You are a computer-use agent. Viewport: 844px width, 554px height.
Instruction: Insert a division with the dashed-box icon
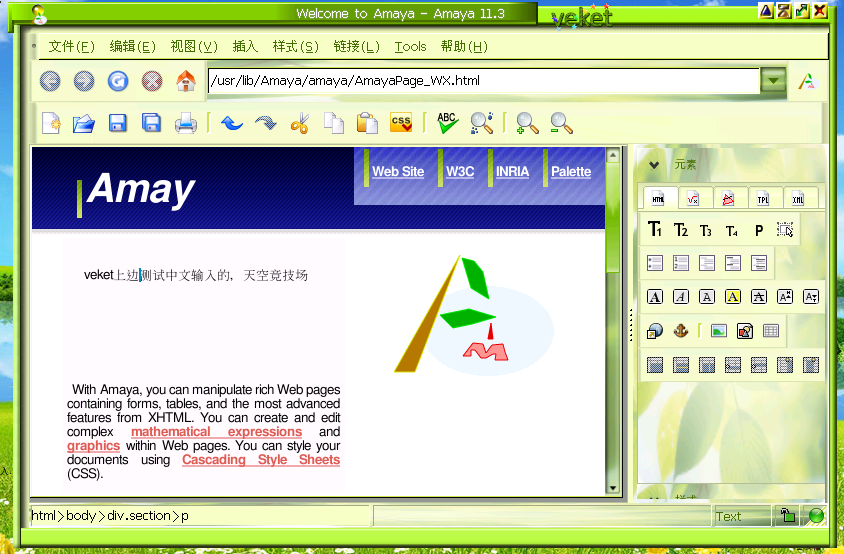coord(785,230)
